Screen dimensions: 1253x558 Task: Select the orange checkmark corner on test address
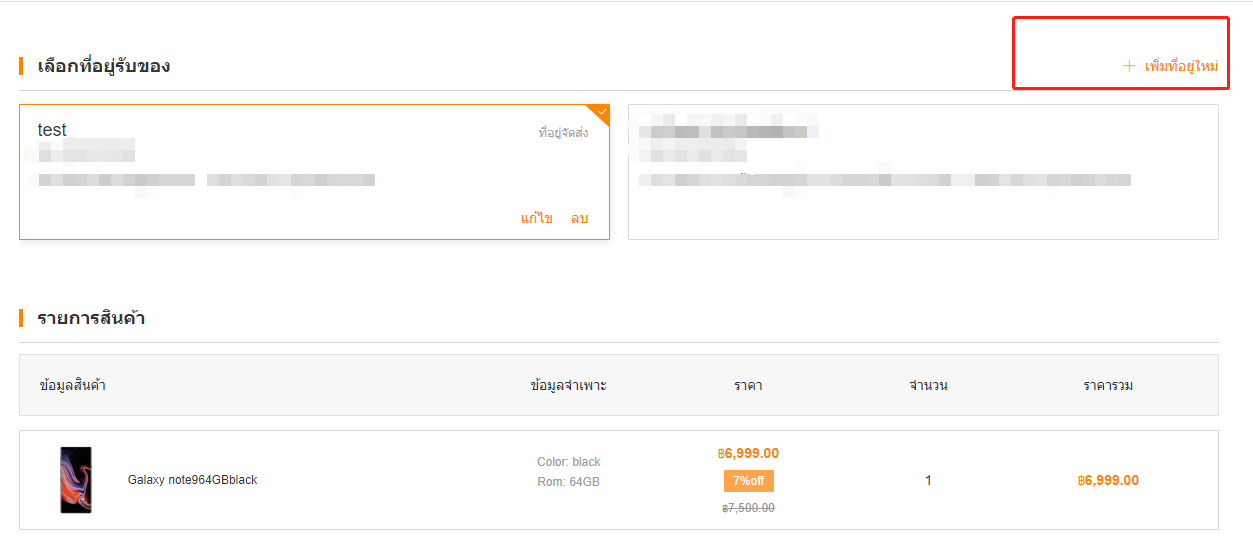click(600, 113)
